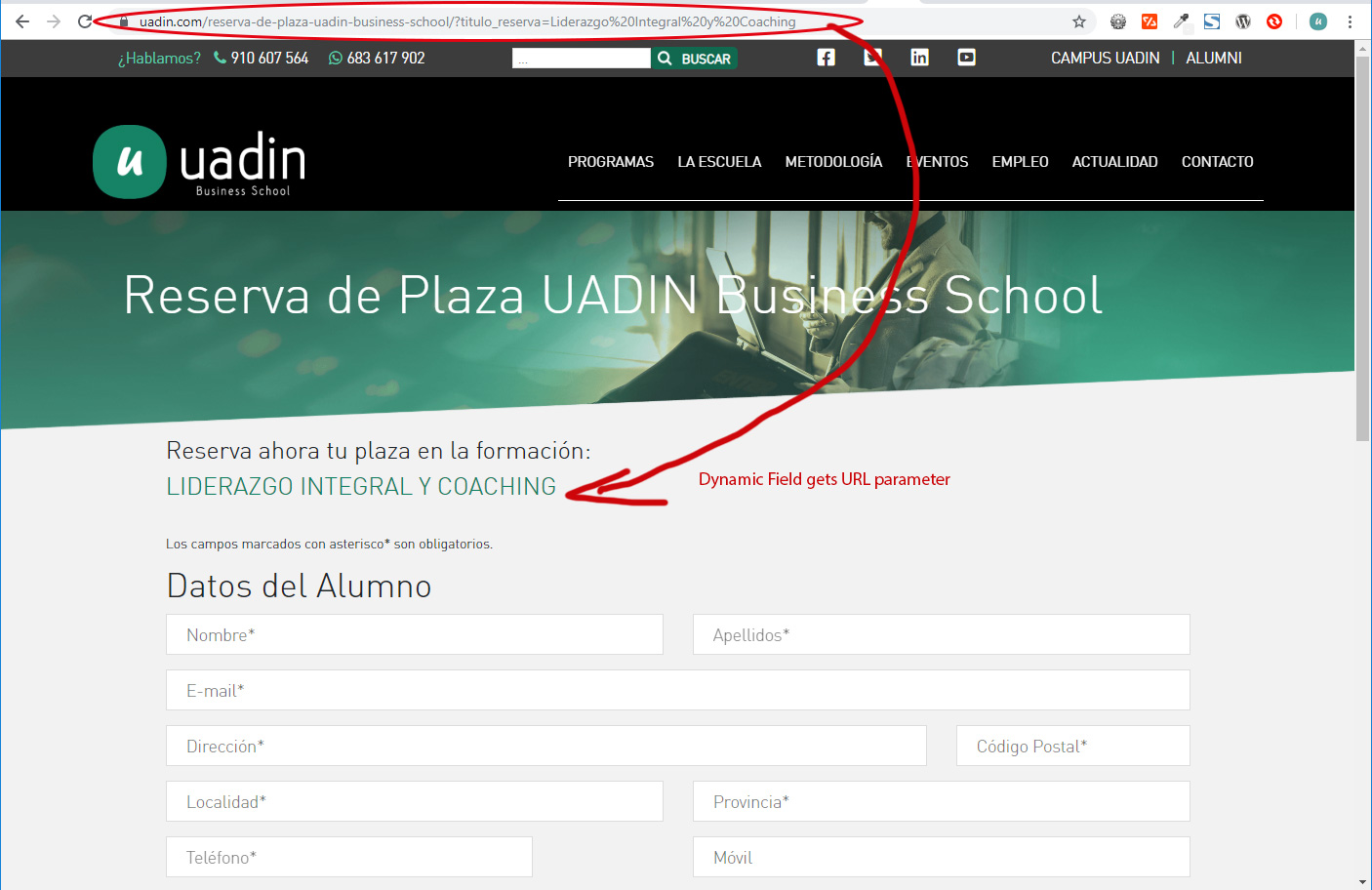Visit UADIN's Twitter profile icon
Screen dimensions: 1372x890
(x=873, y=58)
